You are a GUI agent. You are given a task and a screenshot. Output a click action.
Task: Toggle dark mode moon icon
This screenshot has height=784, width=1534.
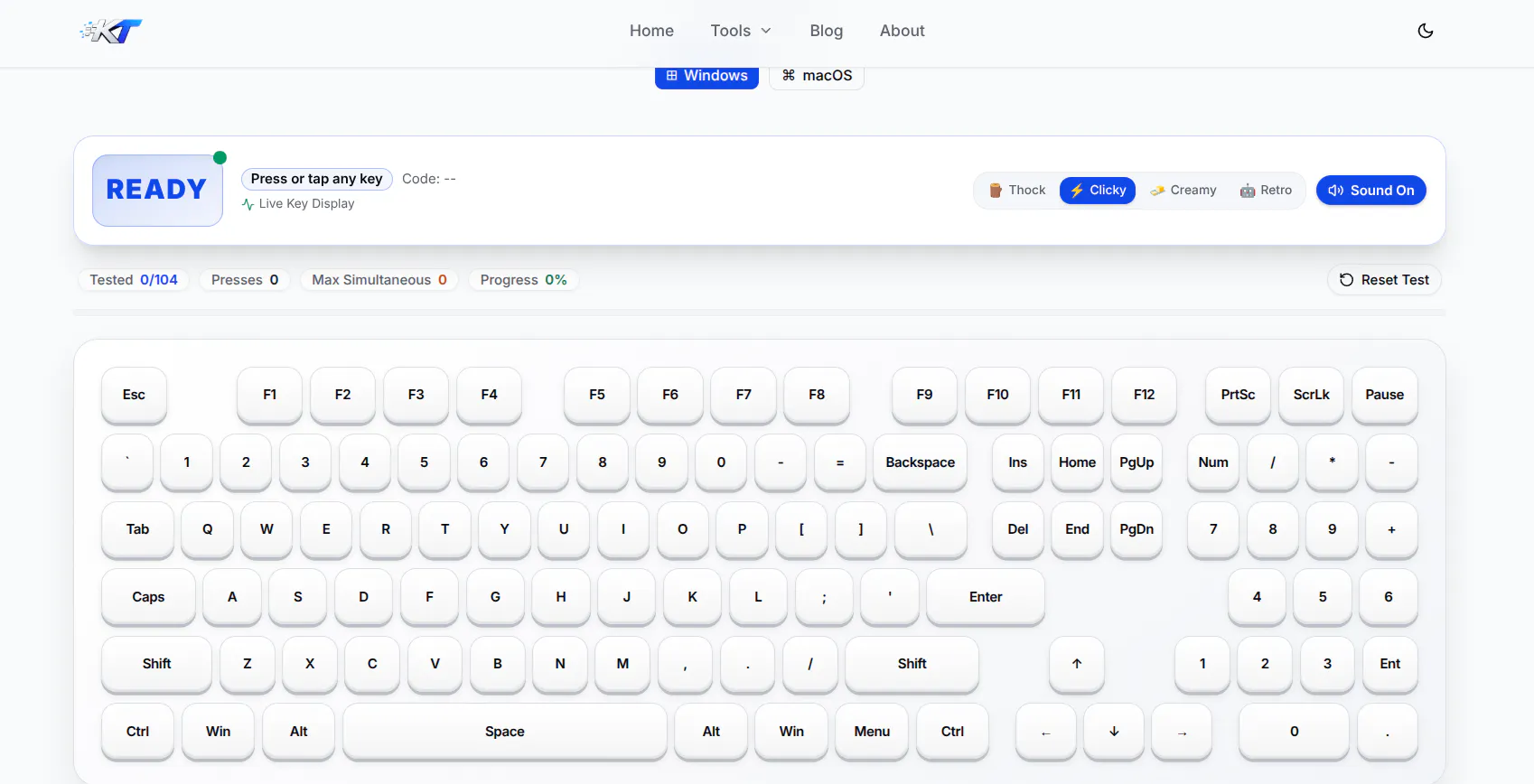click(x=1426, y=31)
